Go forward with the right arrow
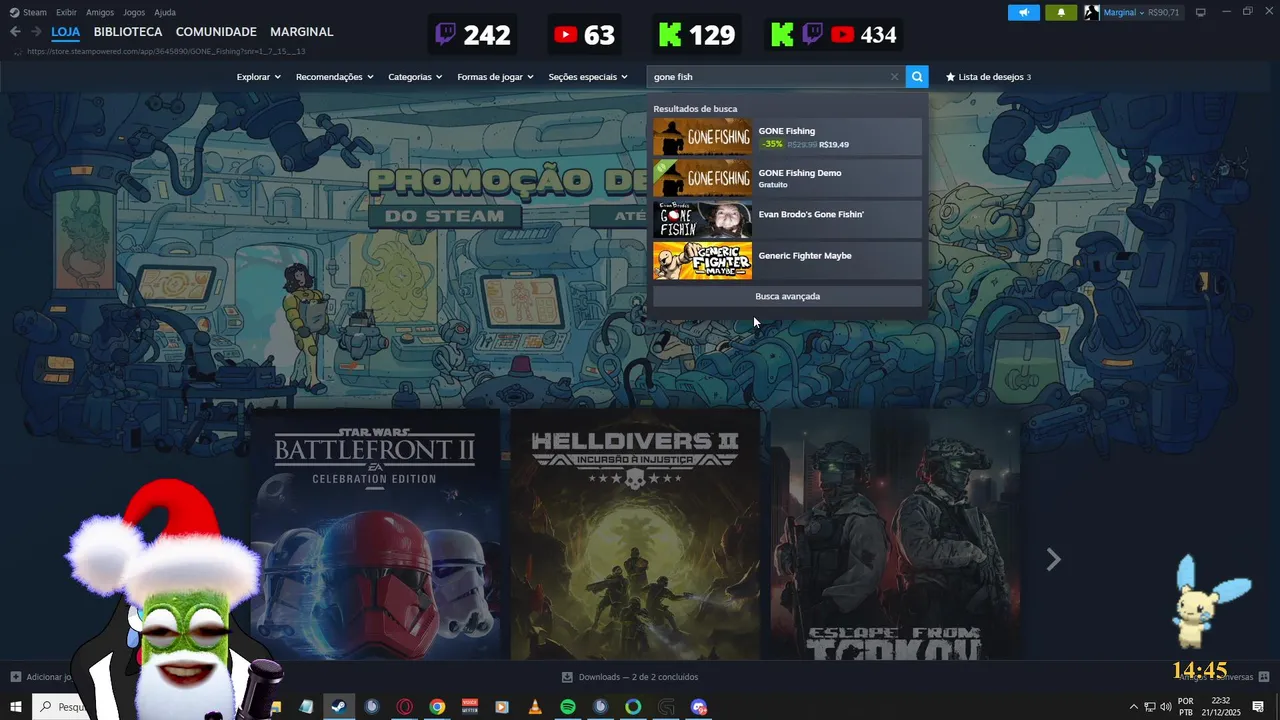The height and width of the screenshot is (720, 1280). [36, 32]
